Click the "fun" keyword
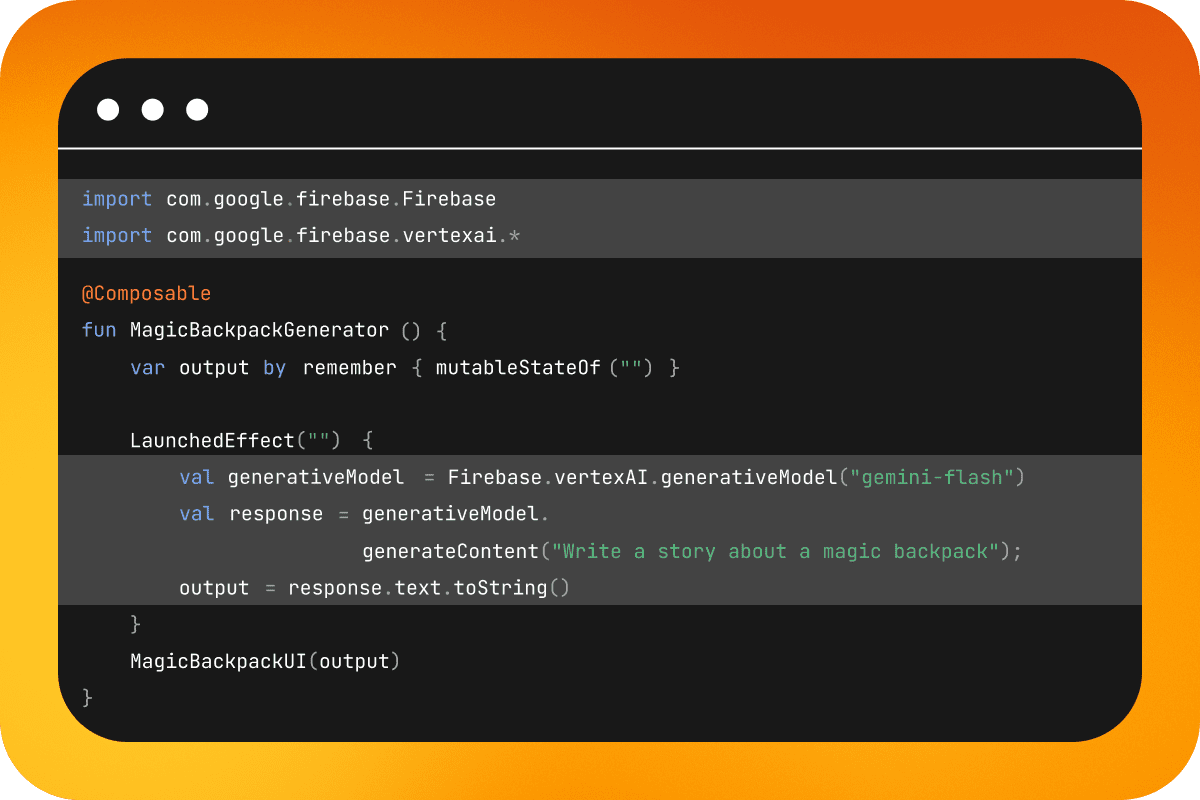The image size is (1200, 800). pyautogui.click(x=99, y=330)
